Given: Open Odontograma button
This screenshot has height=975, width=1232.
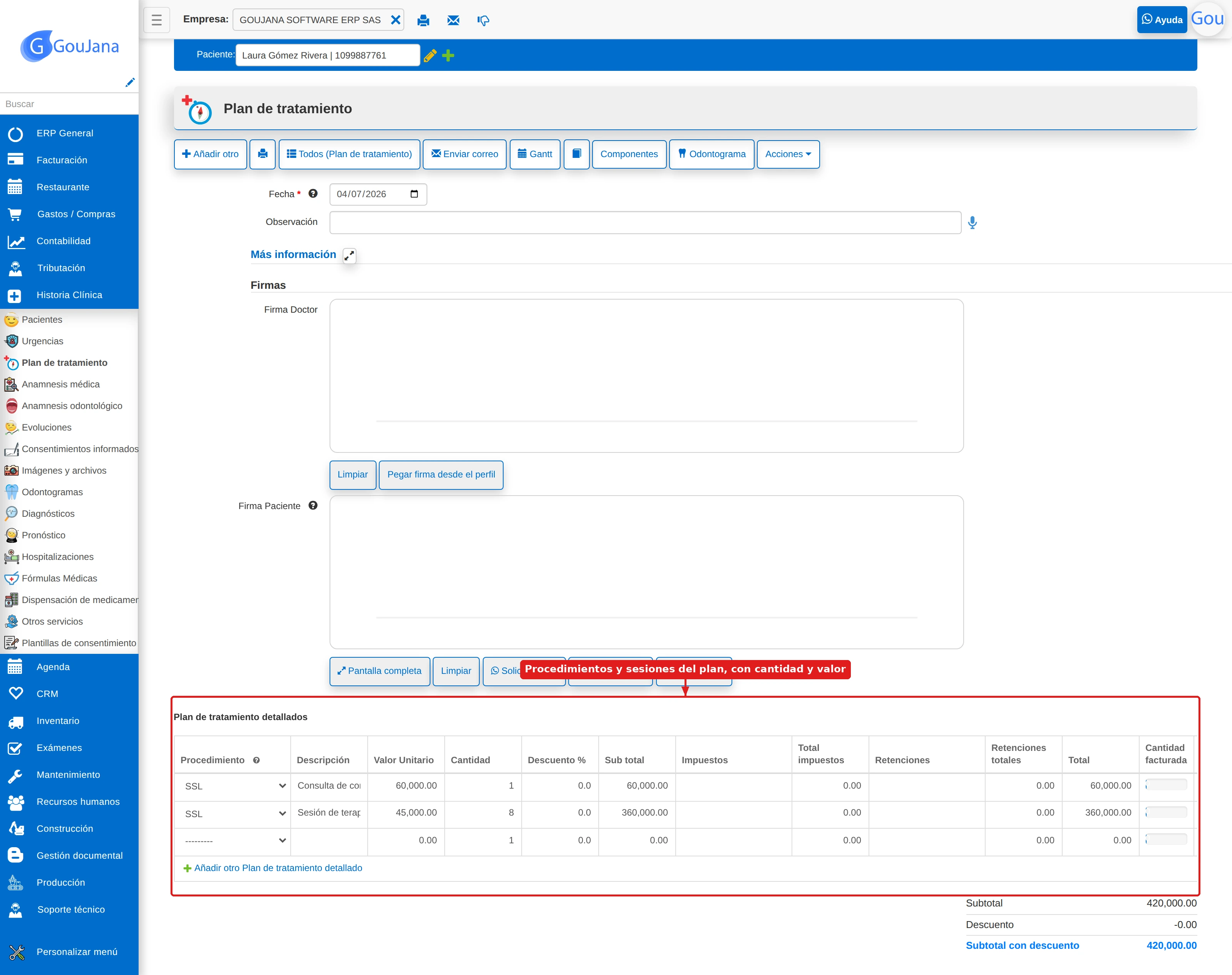Looking at the screenshot, I should coord(711,154).
